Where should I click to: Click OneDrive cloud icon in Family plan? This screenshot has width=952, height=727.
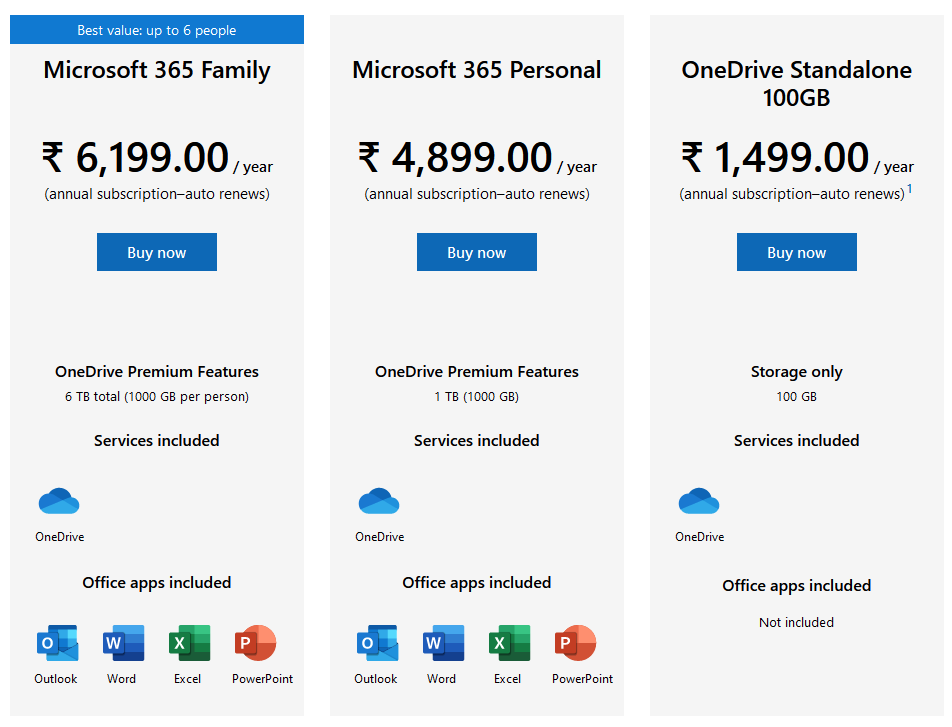coord(59,501)
